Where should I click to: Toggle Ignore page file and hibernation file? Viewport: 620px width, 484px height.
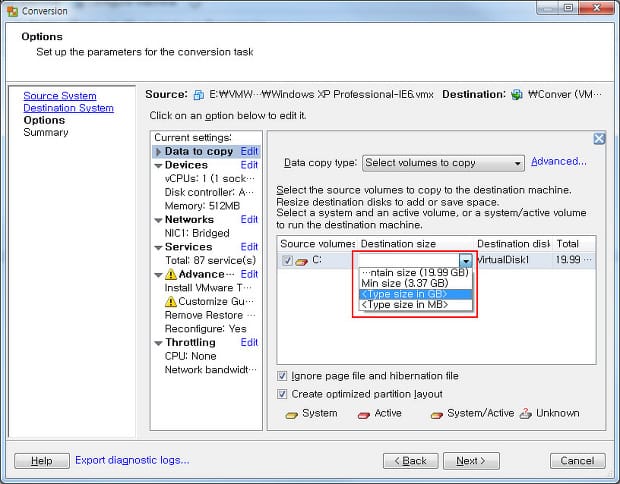[282, 376]
